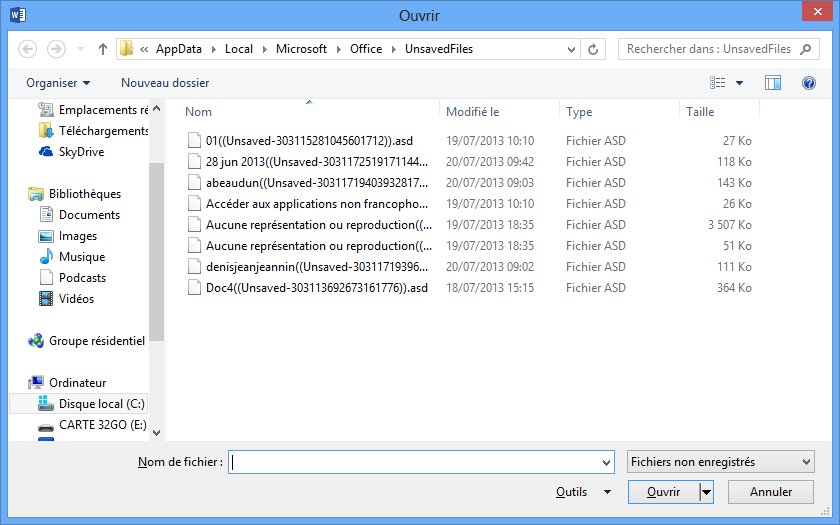
Task: Toggle the preview pane icon
Action: tap(772, 83)
